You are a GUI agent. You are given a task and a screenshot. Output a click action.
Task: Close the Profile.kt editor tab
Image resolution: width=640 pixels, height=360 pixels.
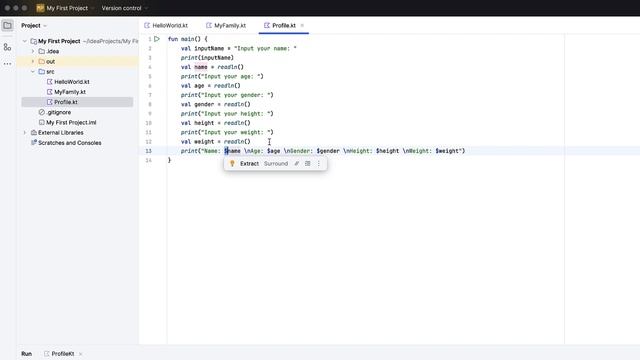point(302,25)
